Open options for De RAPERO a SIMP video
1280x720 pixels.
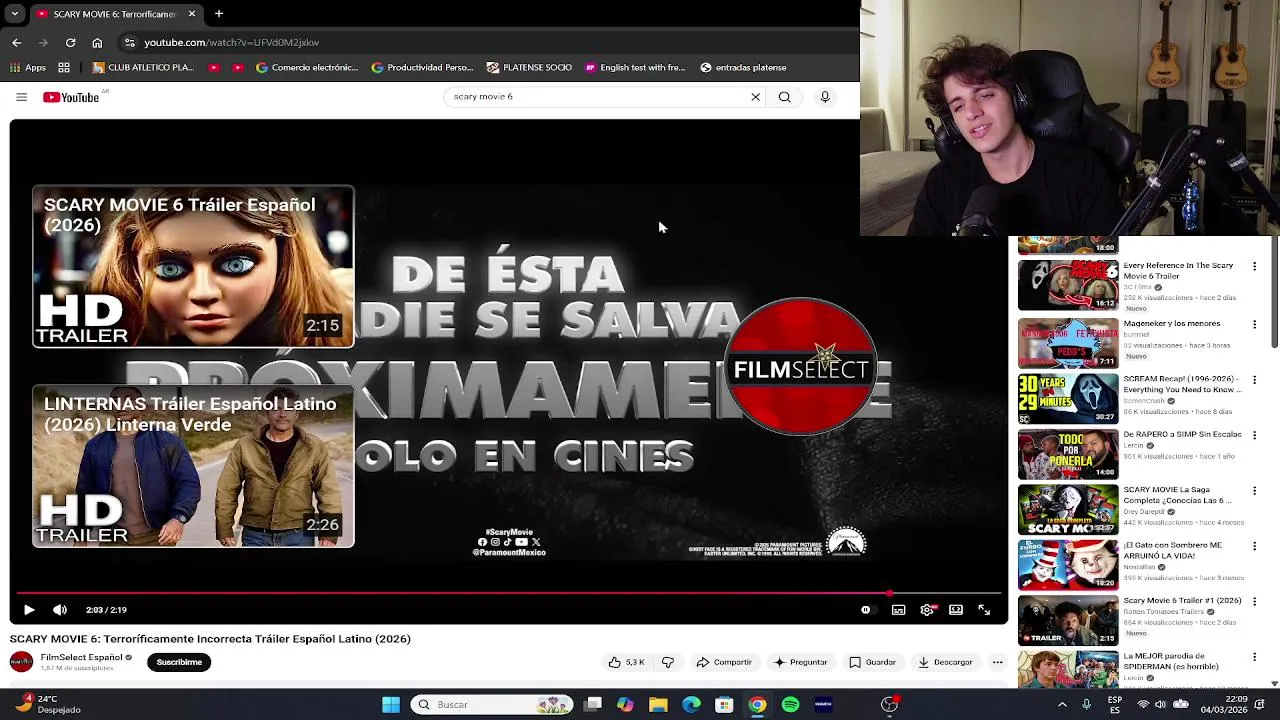pos(1254,435)
